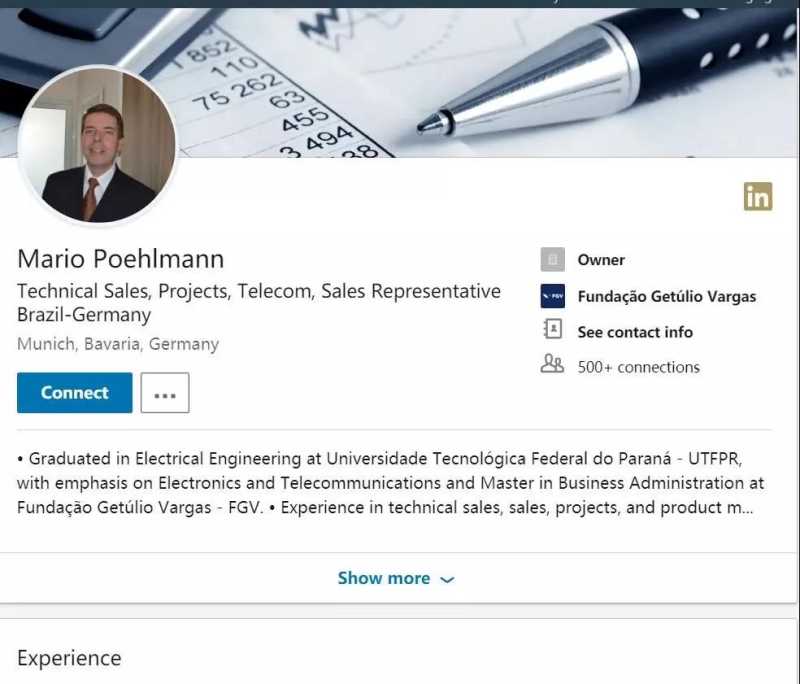The image size is (800, 684).
Task: Click the gold LinkedIn logo icon
Action: click(x=759, y=197)
